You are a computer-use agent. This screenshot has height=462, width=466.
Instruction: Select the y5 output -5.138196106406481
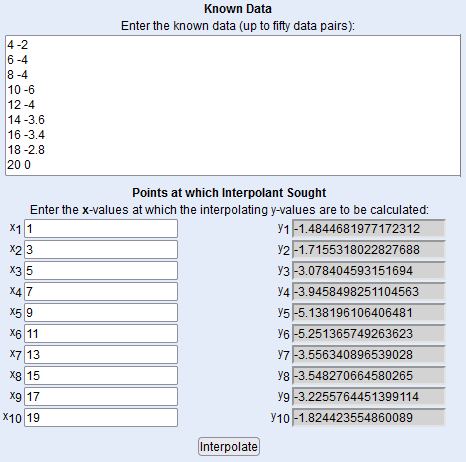pos(369,313)
